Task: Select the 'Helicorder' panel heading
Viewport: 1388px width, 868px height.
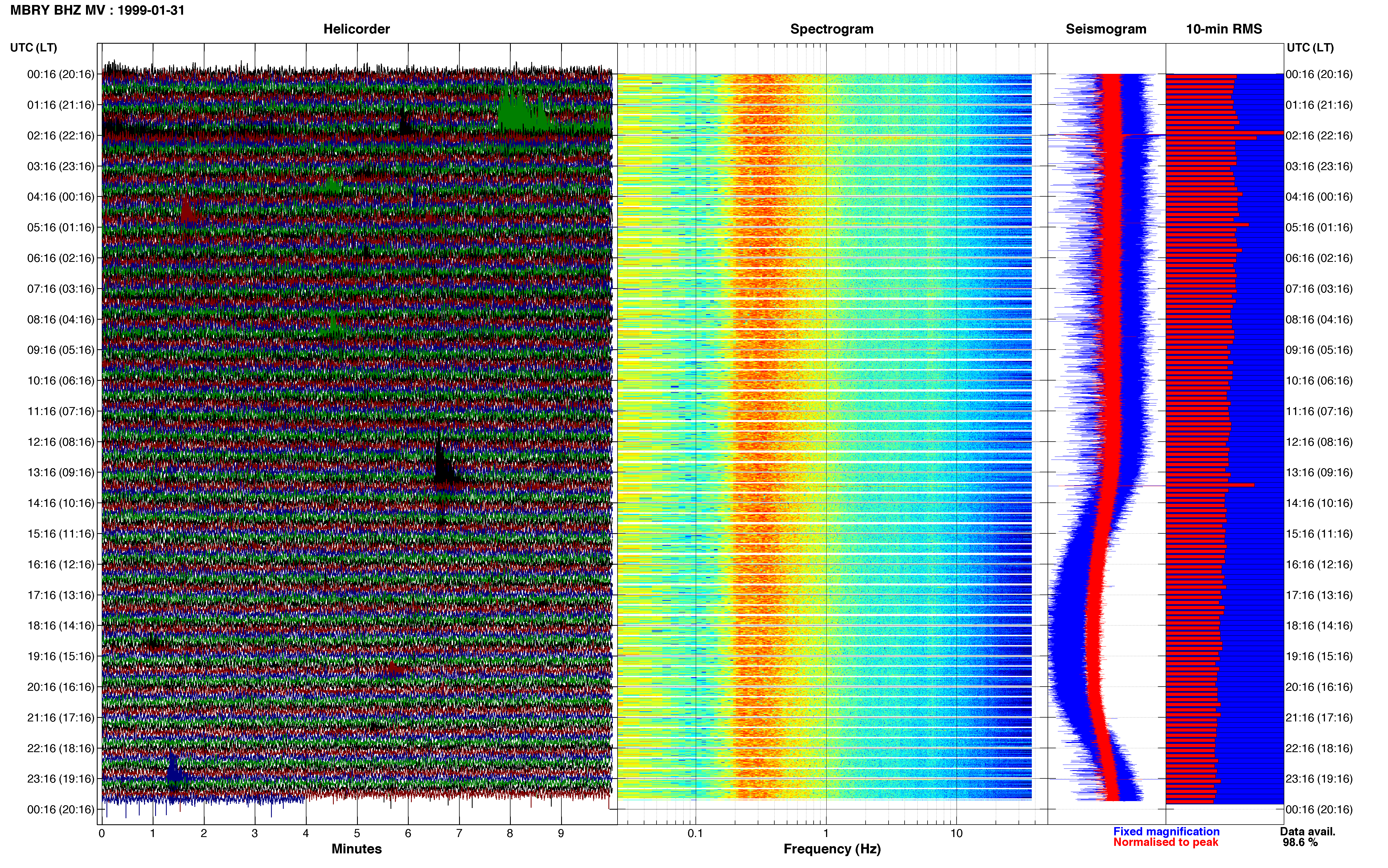Action: pos(356,29)
